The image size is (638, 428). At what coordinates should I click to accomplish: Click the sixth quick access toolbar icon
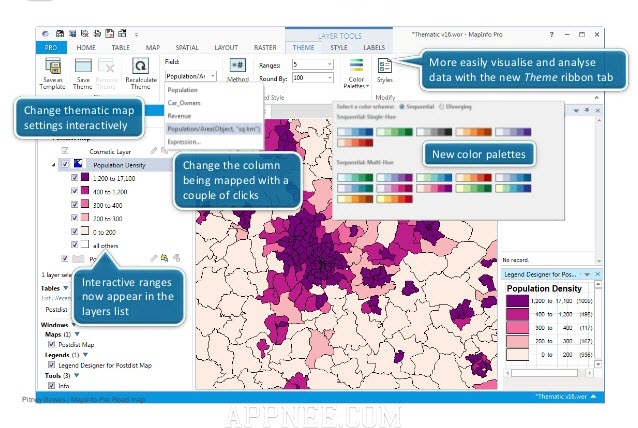coord(122,34)
